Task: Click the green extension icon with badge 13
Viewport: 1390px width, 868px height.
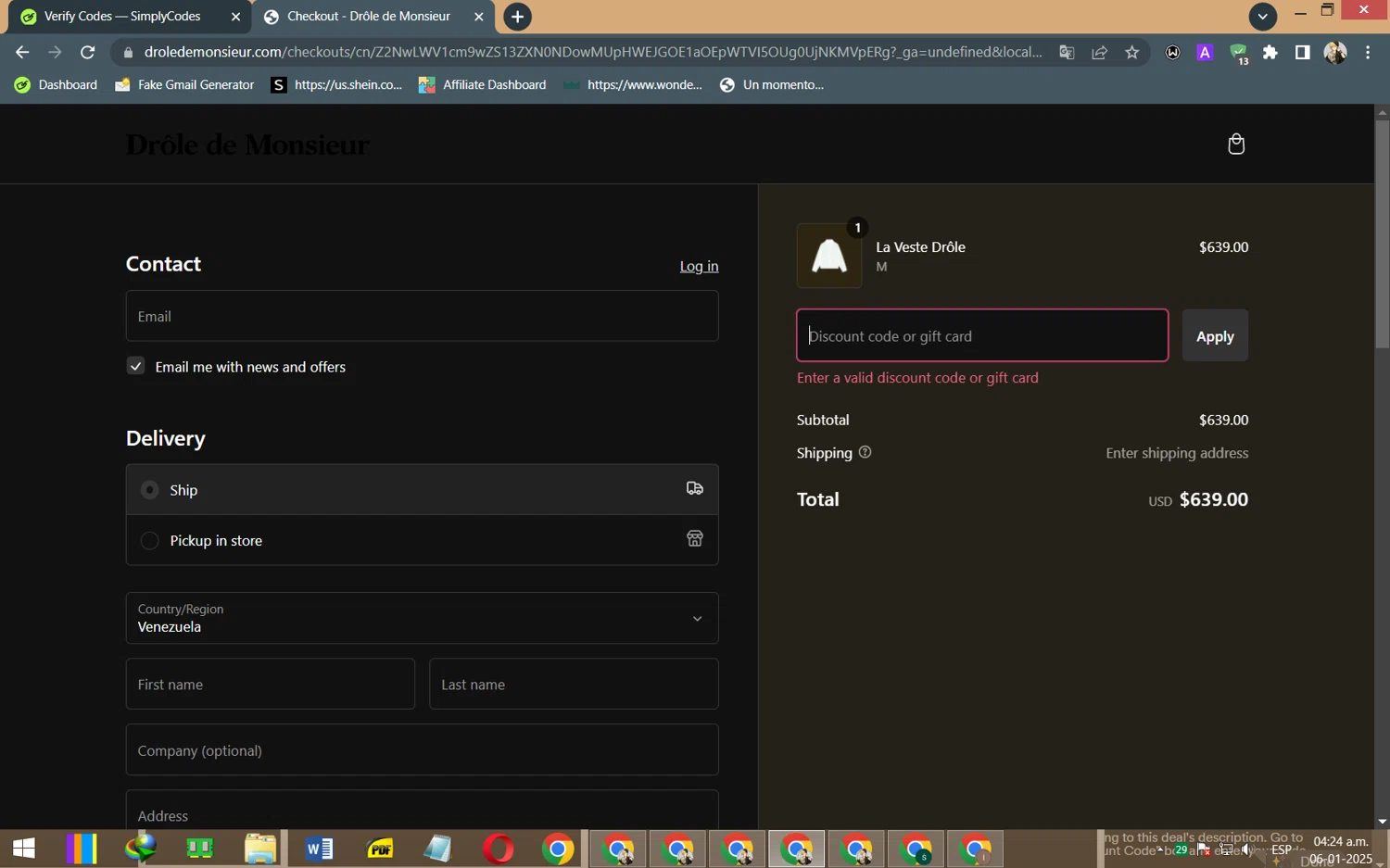Action: pyautogui.click(x=1238, y=55)
